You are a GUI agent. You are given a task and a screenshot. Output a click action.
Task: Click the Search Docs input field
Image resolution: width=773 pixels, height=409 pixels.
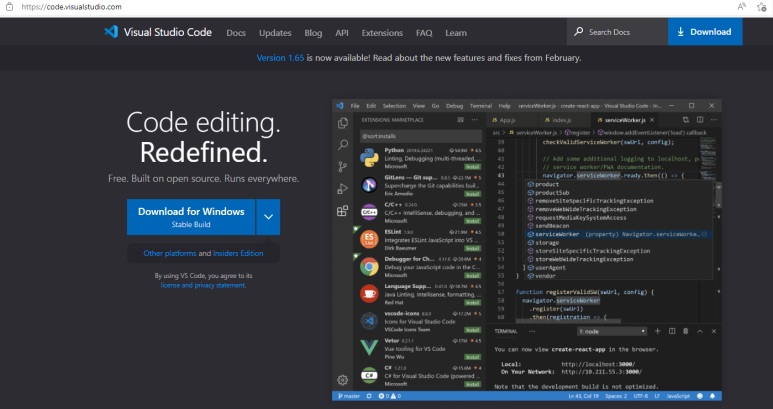pyautogui.click(x=617, y=32)
